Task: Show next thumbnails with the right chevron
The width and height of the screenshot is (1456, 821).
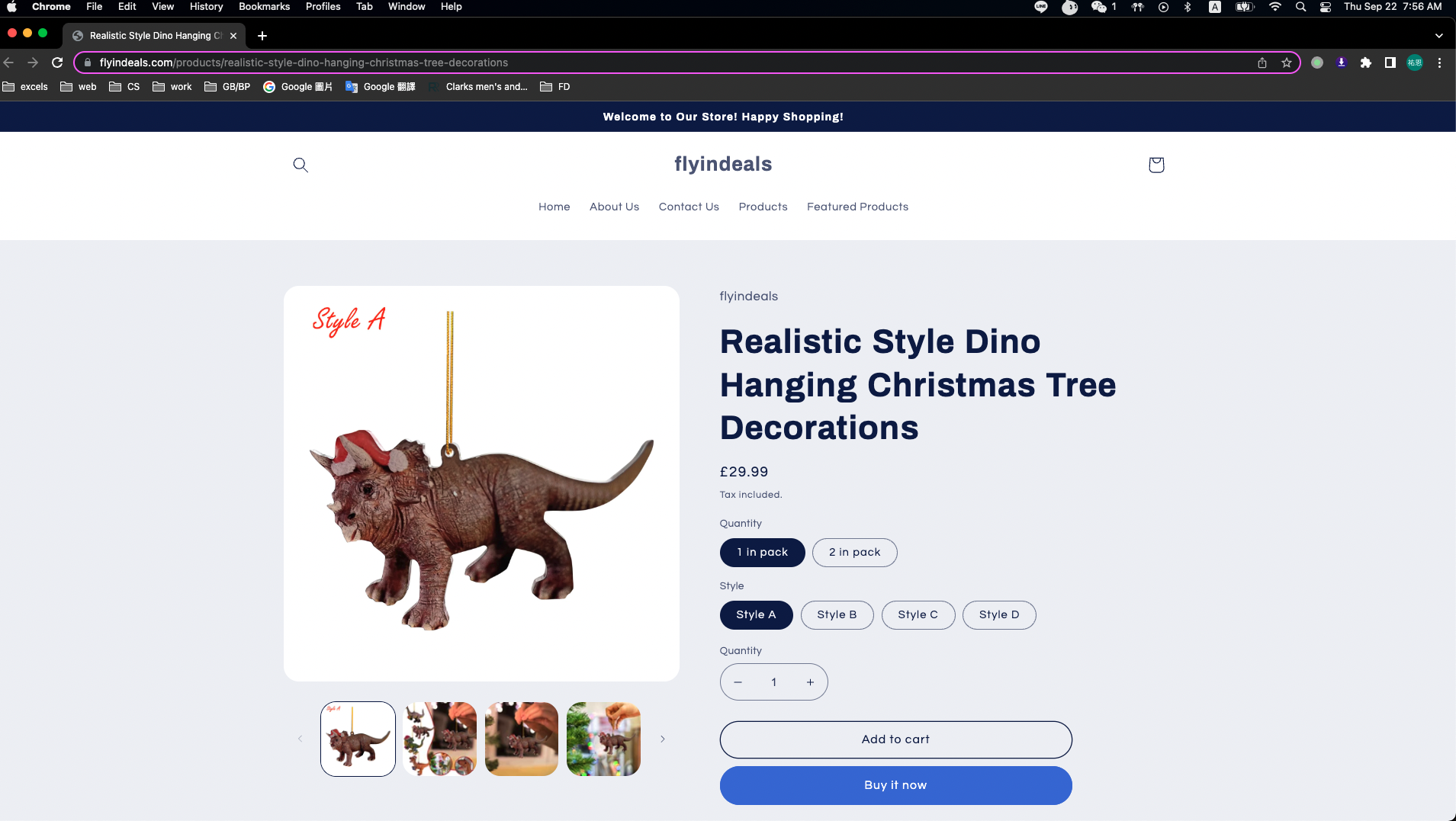Action: point(663,739)
